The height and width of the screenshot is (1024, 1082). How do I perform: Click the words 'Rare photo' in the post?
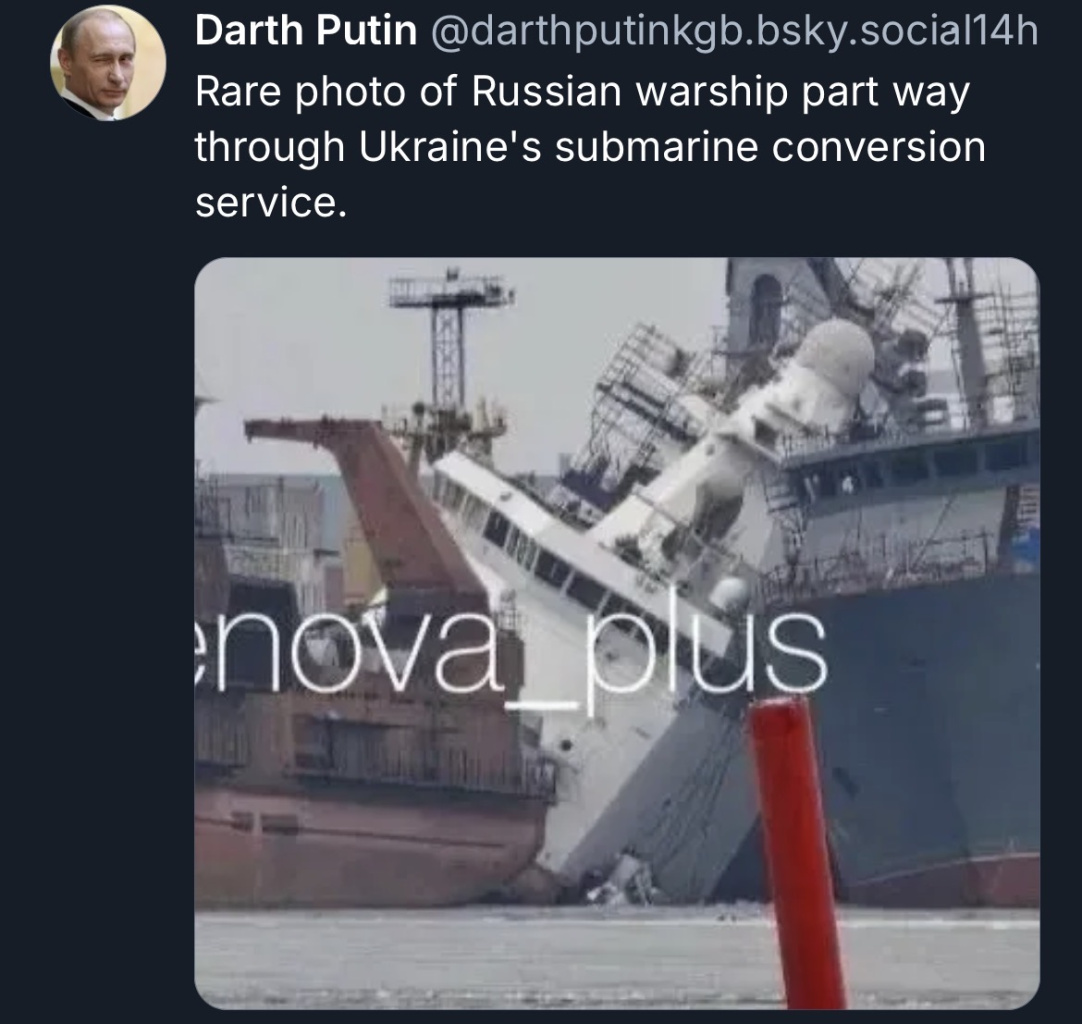(299, 92)
